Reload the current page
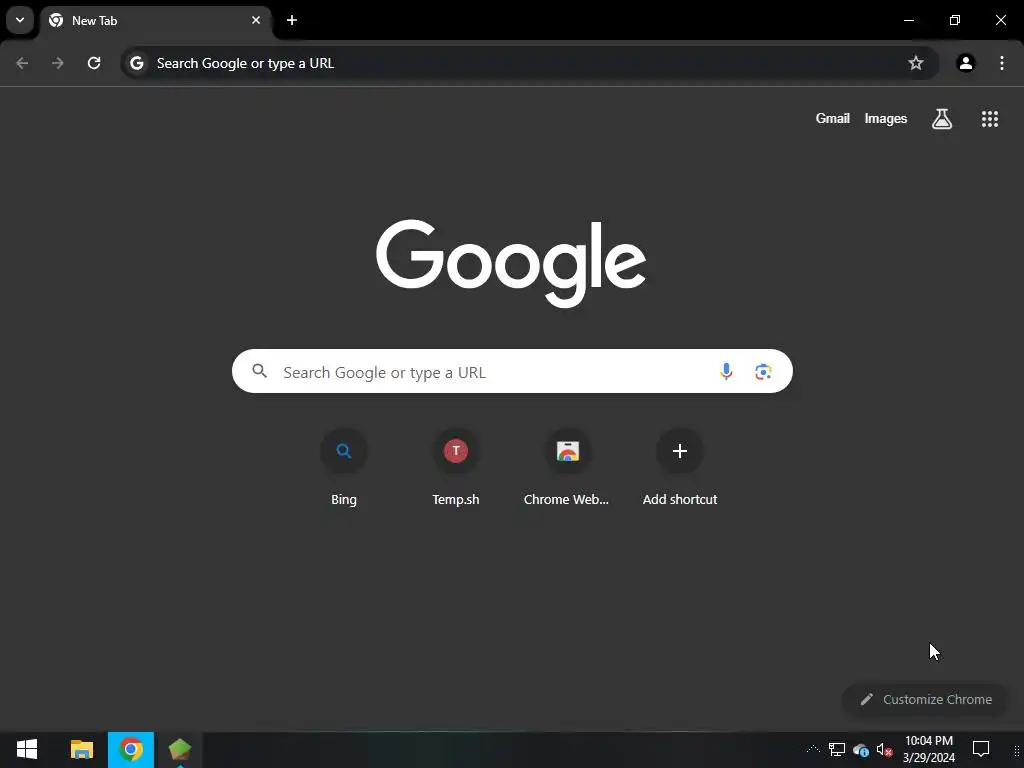The image size is (1024, 768). tap(94, 63)
